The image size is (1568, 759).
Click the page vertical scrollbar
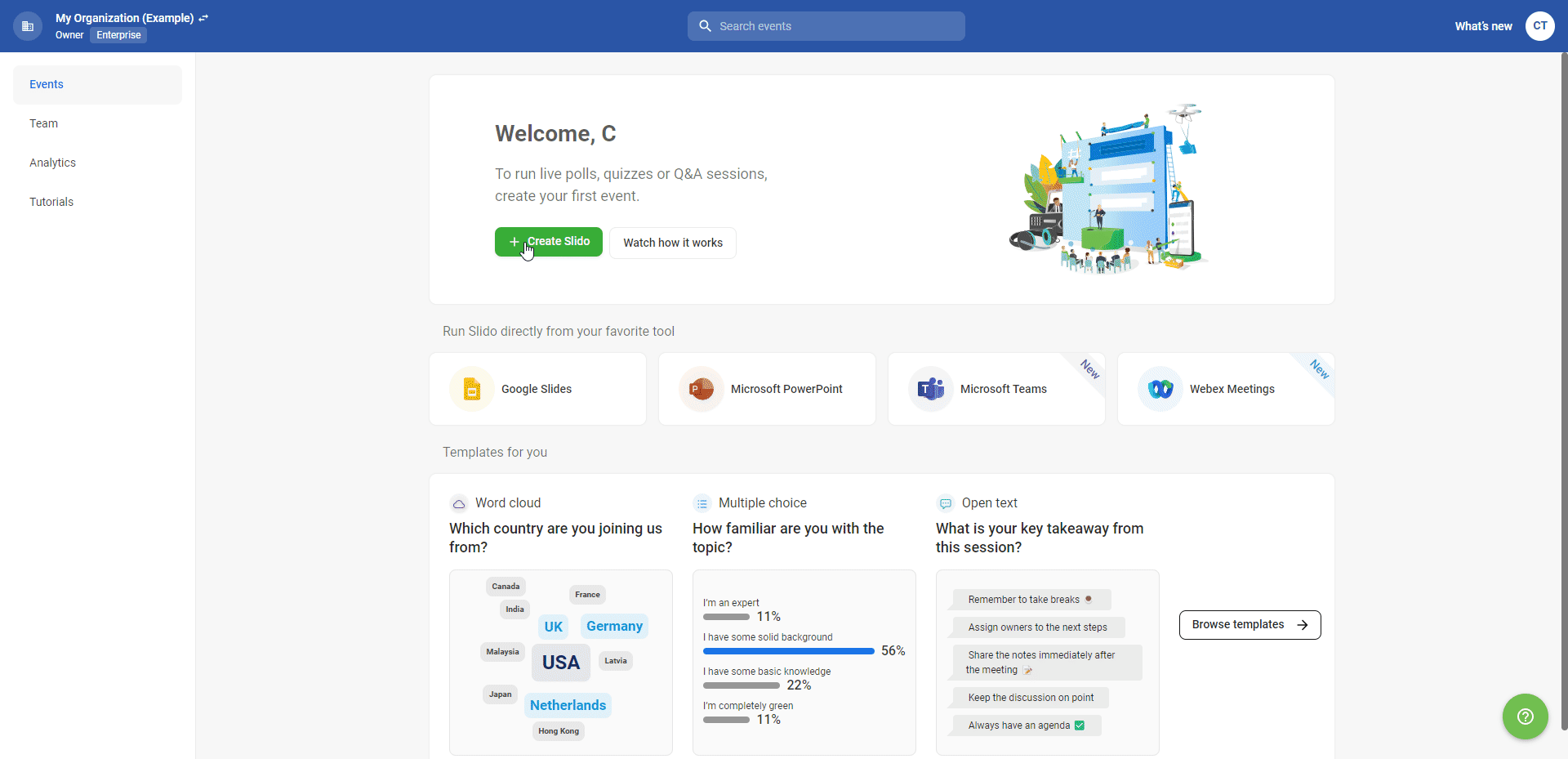[x=1564, y=392]
